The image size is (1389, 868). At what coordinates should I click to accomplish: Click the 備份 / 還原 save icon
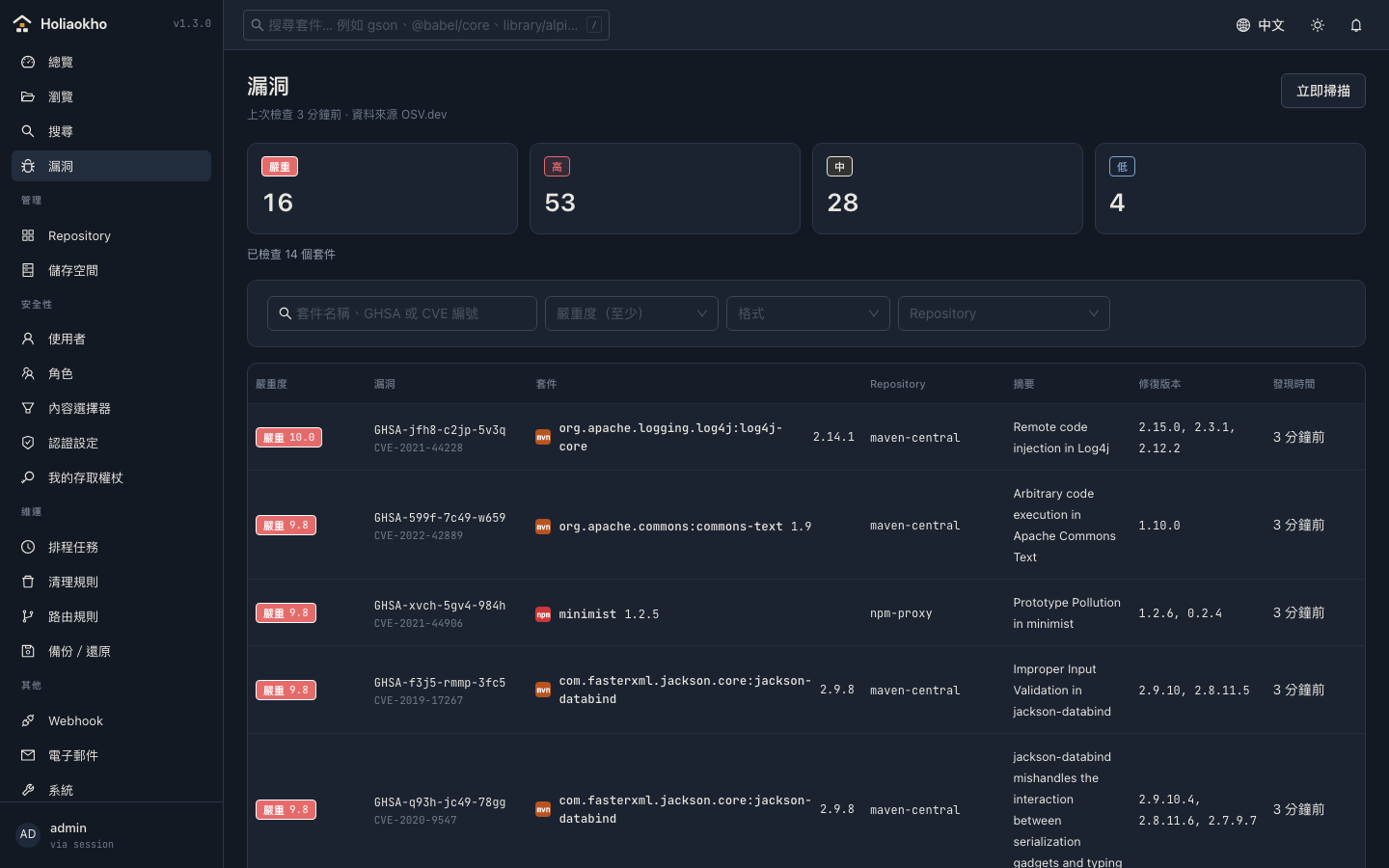click(x=28, y=651)
